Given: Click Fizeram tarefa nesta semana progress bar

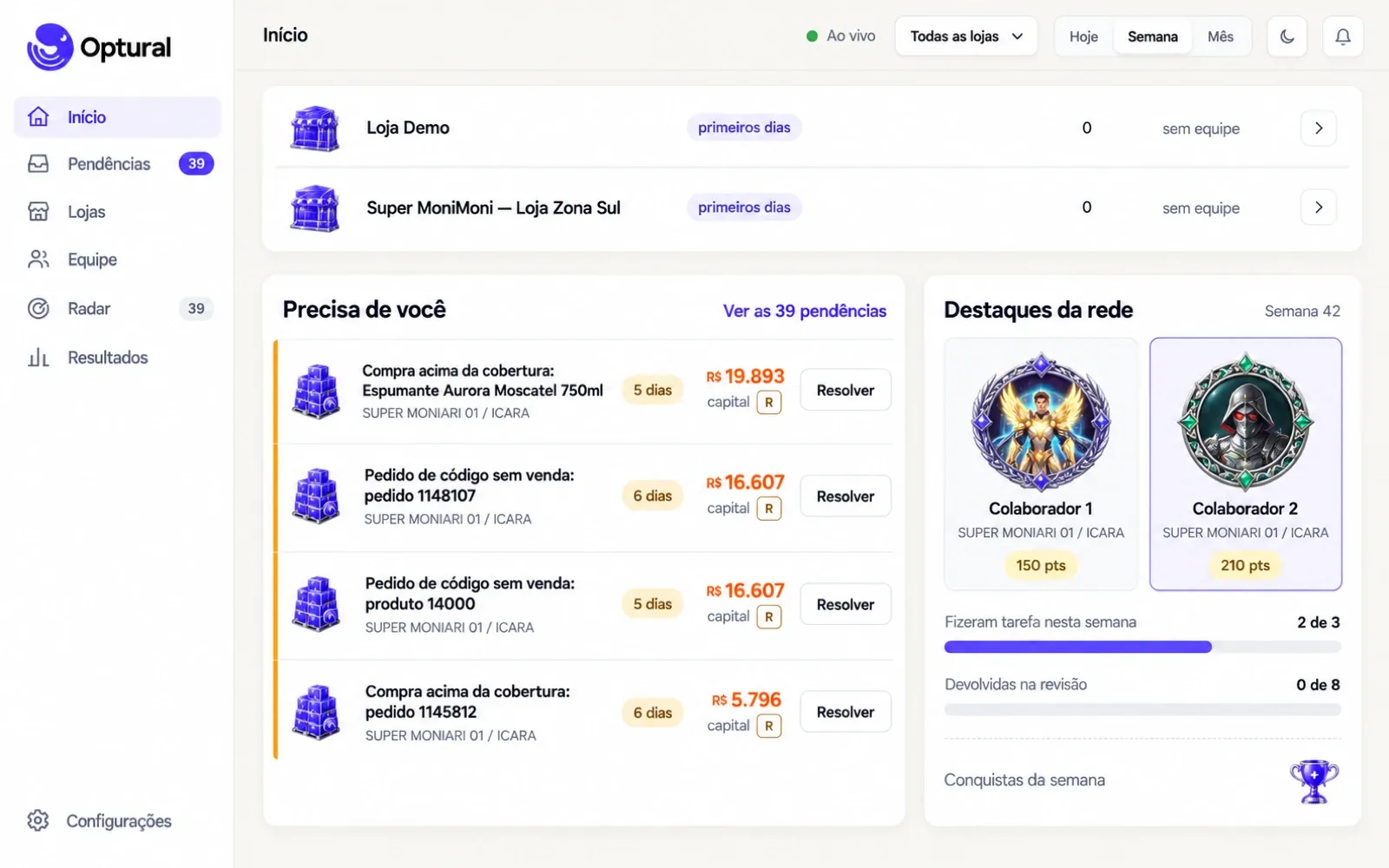Looking at the screenshot, I should tap(1142, 647).
